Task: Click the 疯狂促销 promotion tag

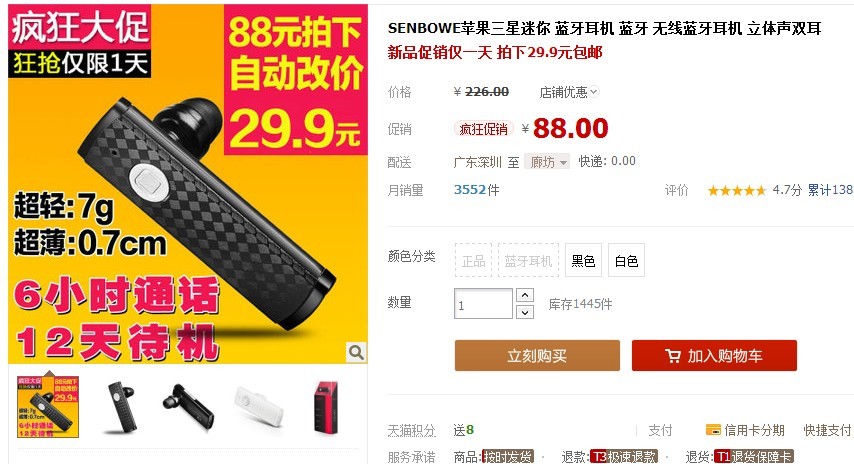Action: coord(484,129)
